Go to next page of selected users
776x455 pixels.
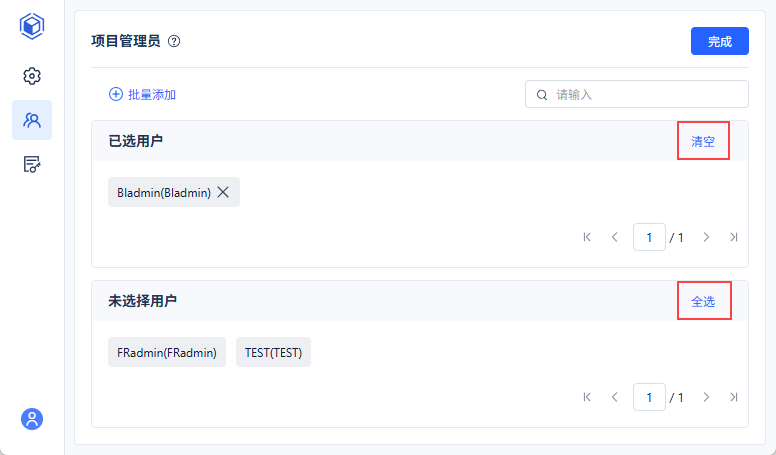pos(706,237)
